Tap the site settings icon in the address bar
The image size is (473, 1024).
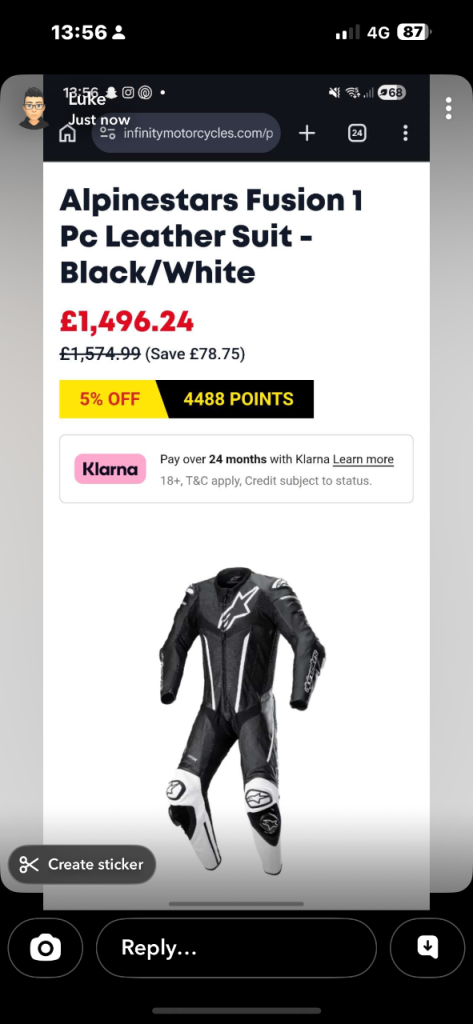(x=108, y=133)
